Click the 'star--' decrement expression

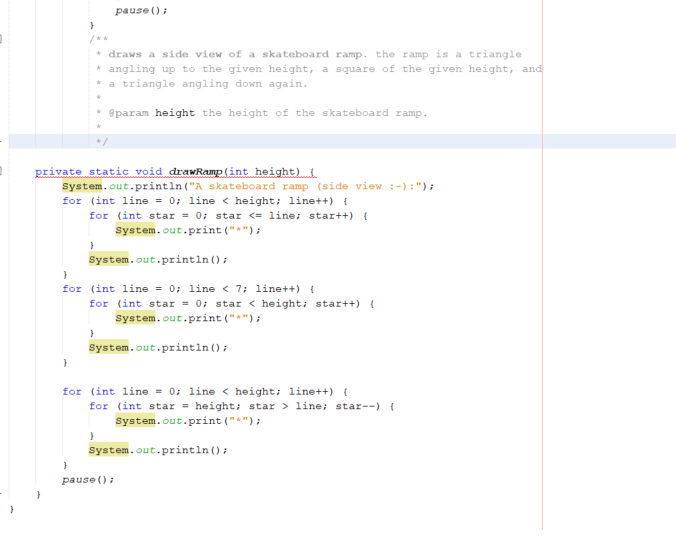tap(355, 406)
